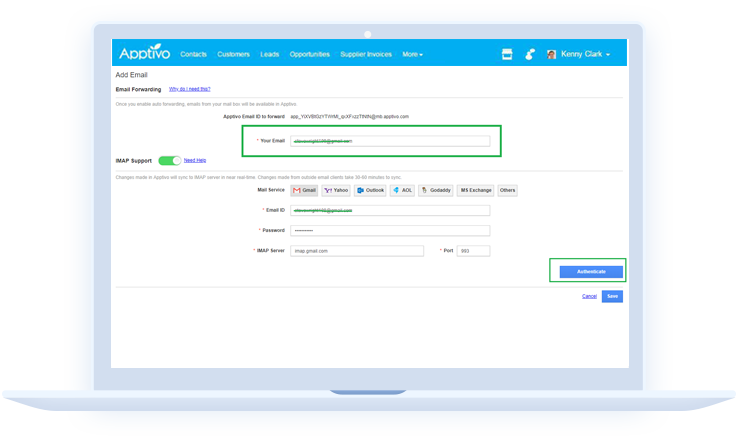737x441 pixels.
Task: Choose Outlook mail service
Action: [x=370, y=190]
